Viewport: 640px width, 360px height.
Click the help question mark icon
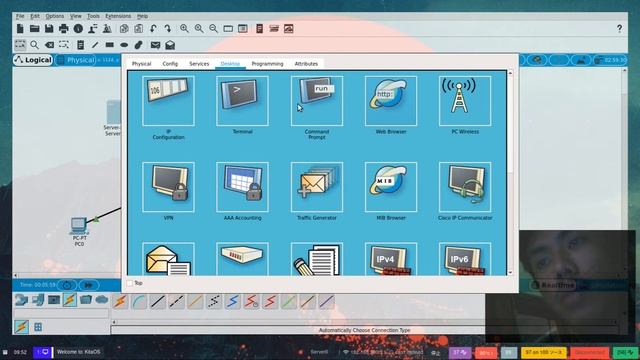[x=620, y=29]
